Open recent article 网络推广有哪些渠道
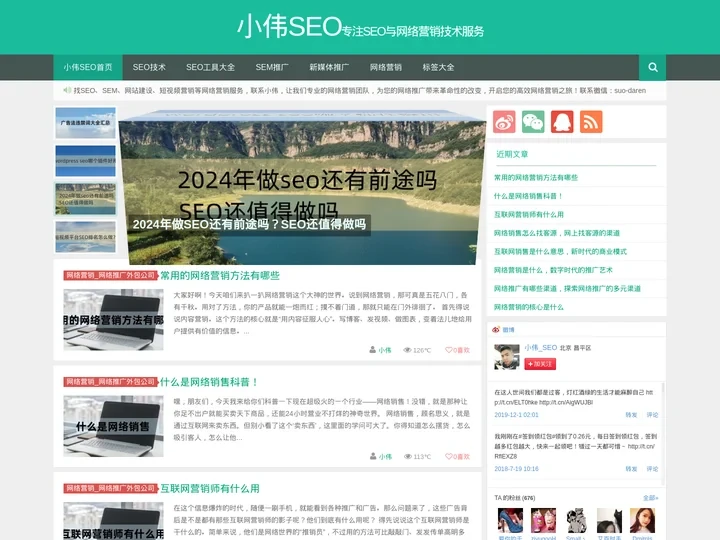The height and width of the screenshot is (540, 720). pyautogui.click(x=567, y=288)
